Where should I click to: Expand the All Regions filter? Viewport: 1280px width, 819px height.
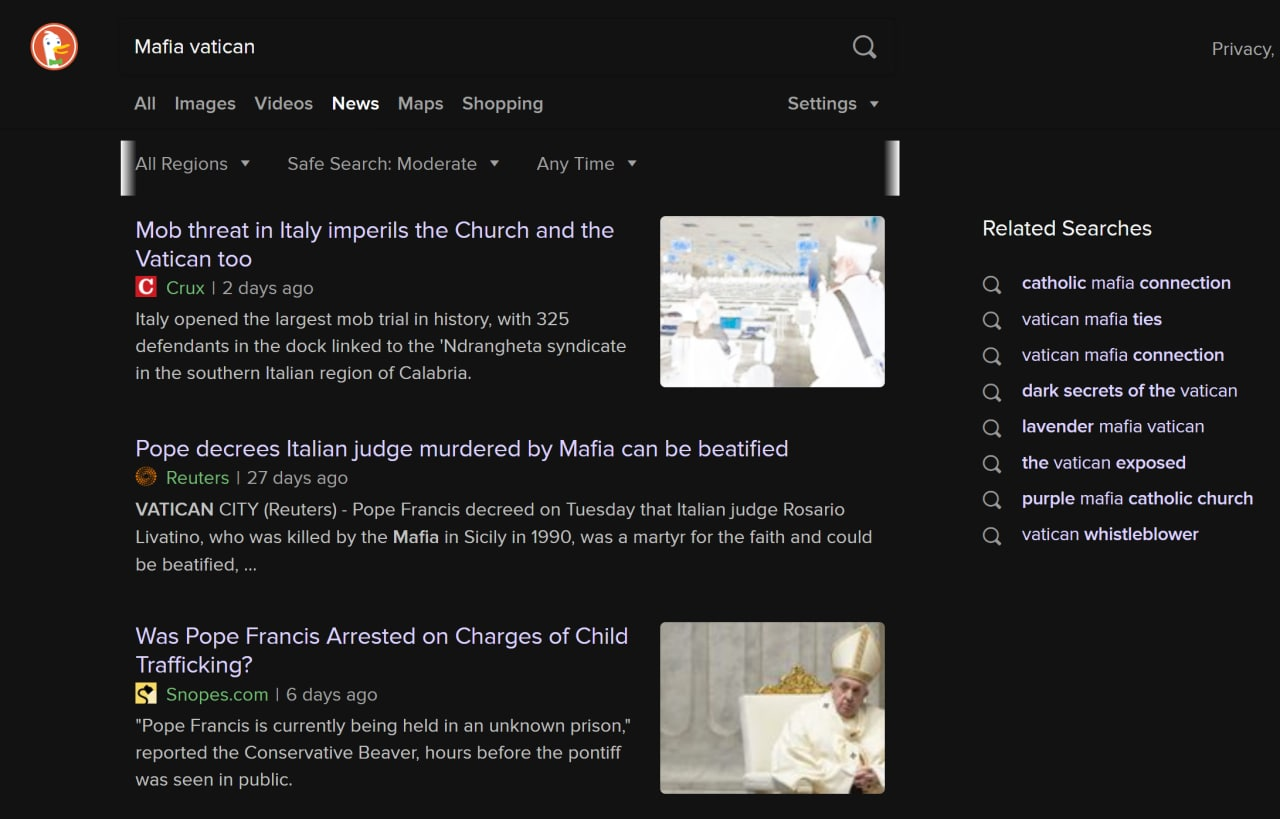pos(192,164)
